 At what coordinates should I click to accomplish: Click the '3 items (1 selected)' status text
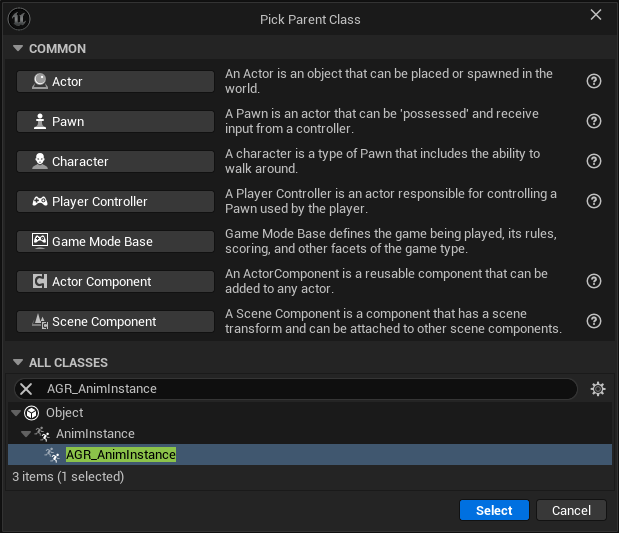point(68,477)
